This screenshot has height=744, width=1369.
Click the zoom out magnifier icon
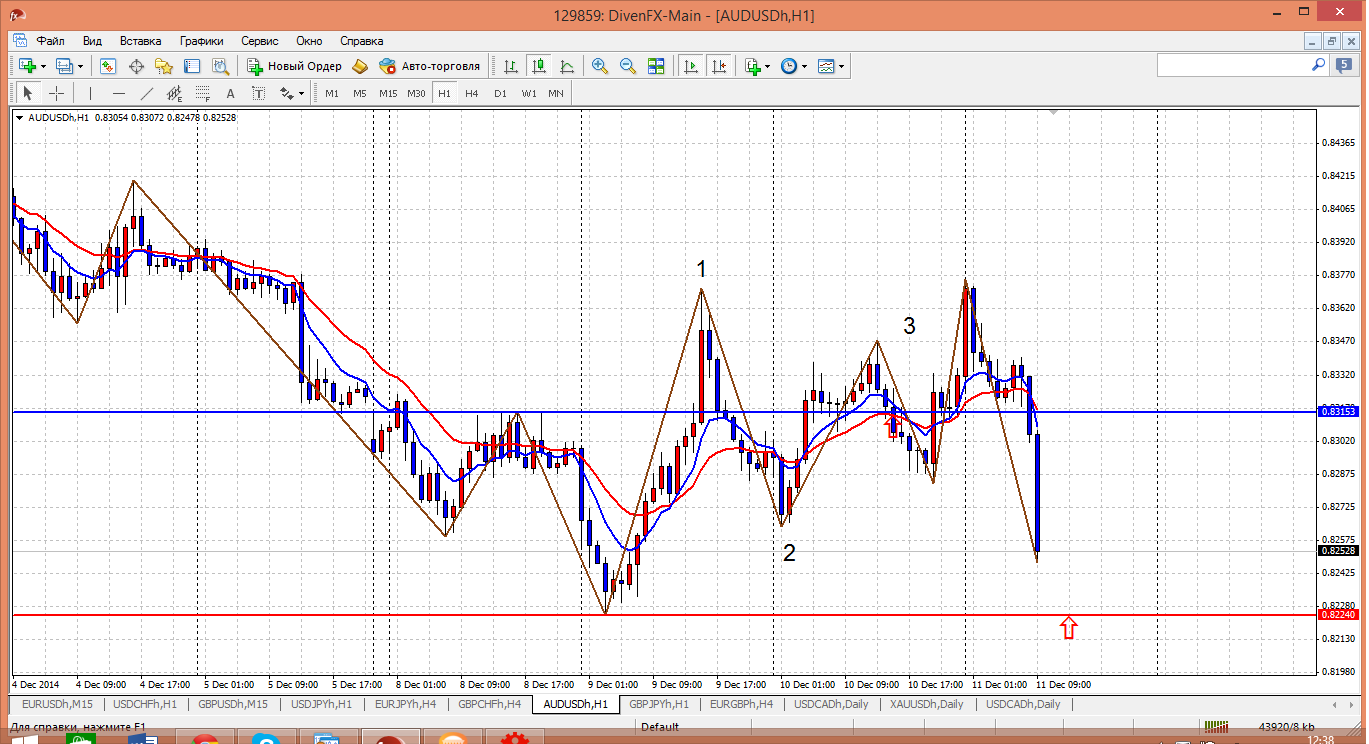pos(628,66)
